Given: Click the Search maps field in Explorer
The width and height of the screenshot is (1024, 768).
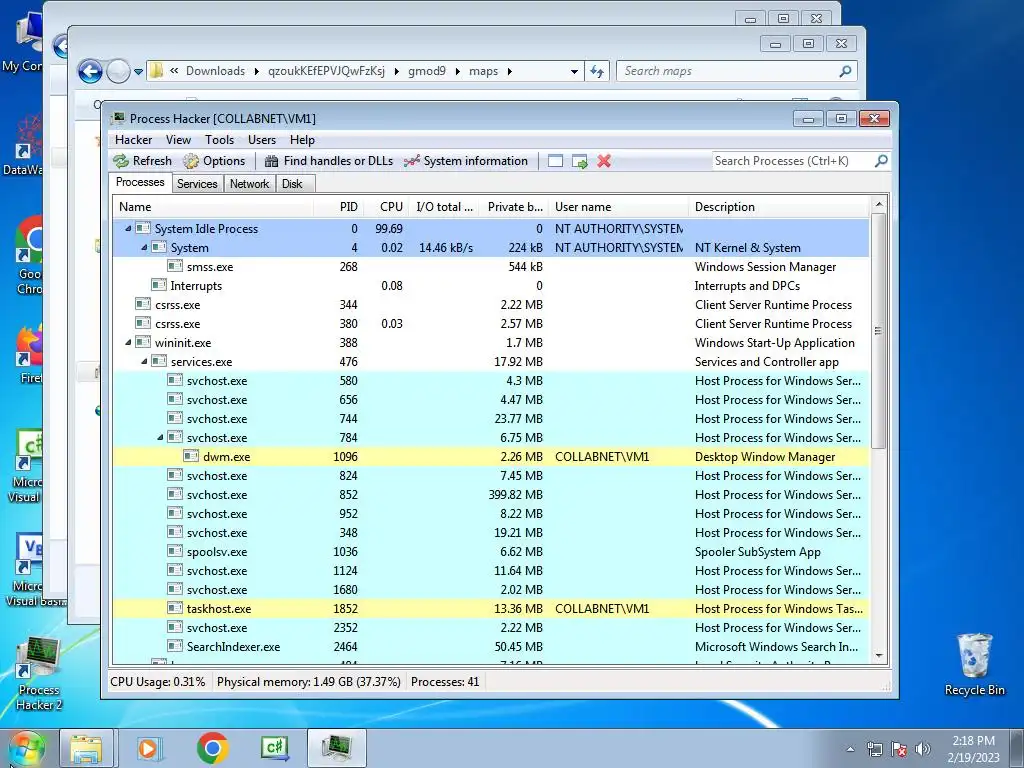Looking at the screenshot, I should click(736, 71).
